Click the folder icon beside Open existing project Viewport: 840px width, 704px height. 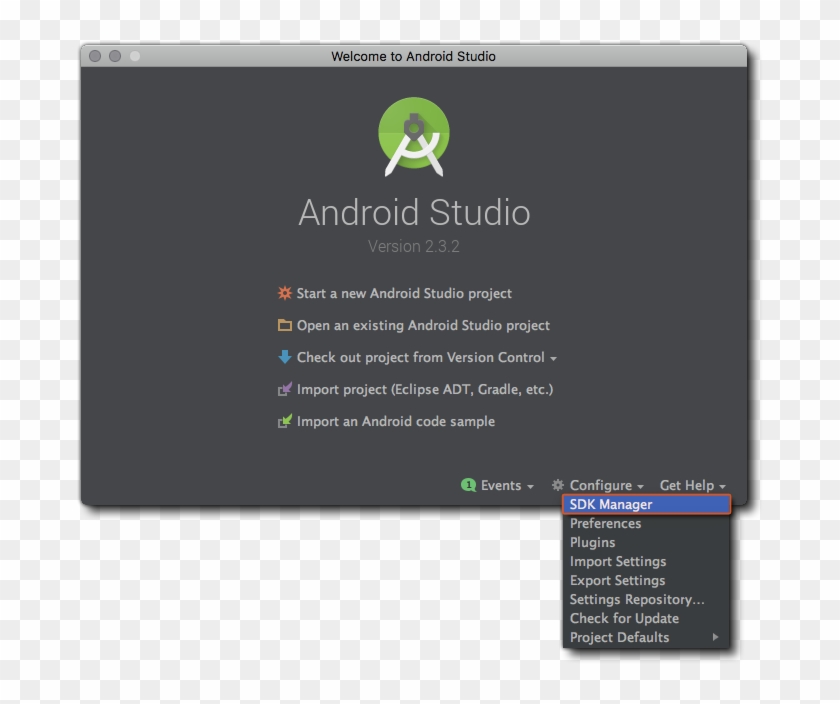pos(283,325)
